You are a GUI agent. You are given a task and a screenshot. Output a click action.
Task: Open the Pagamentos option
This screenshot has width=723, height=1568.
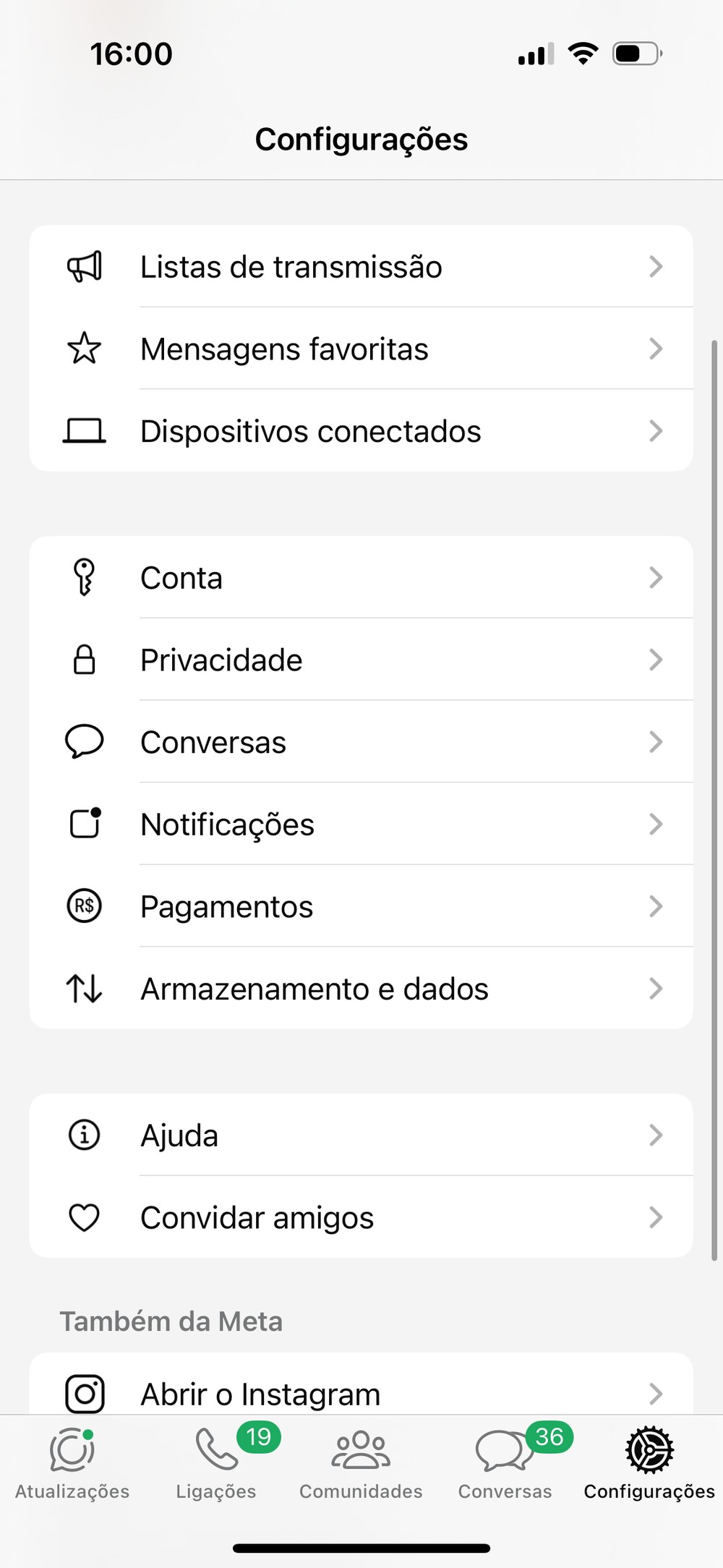point(227,906)
